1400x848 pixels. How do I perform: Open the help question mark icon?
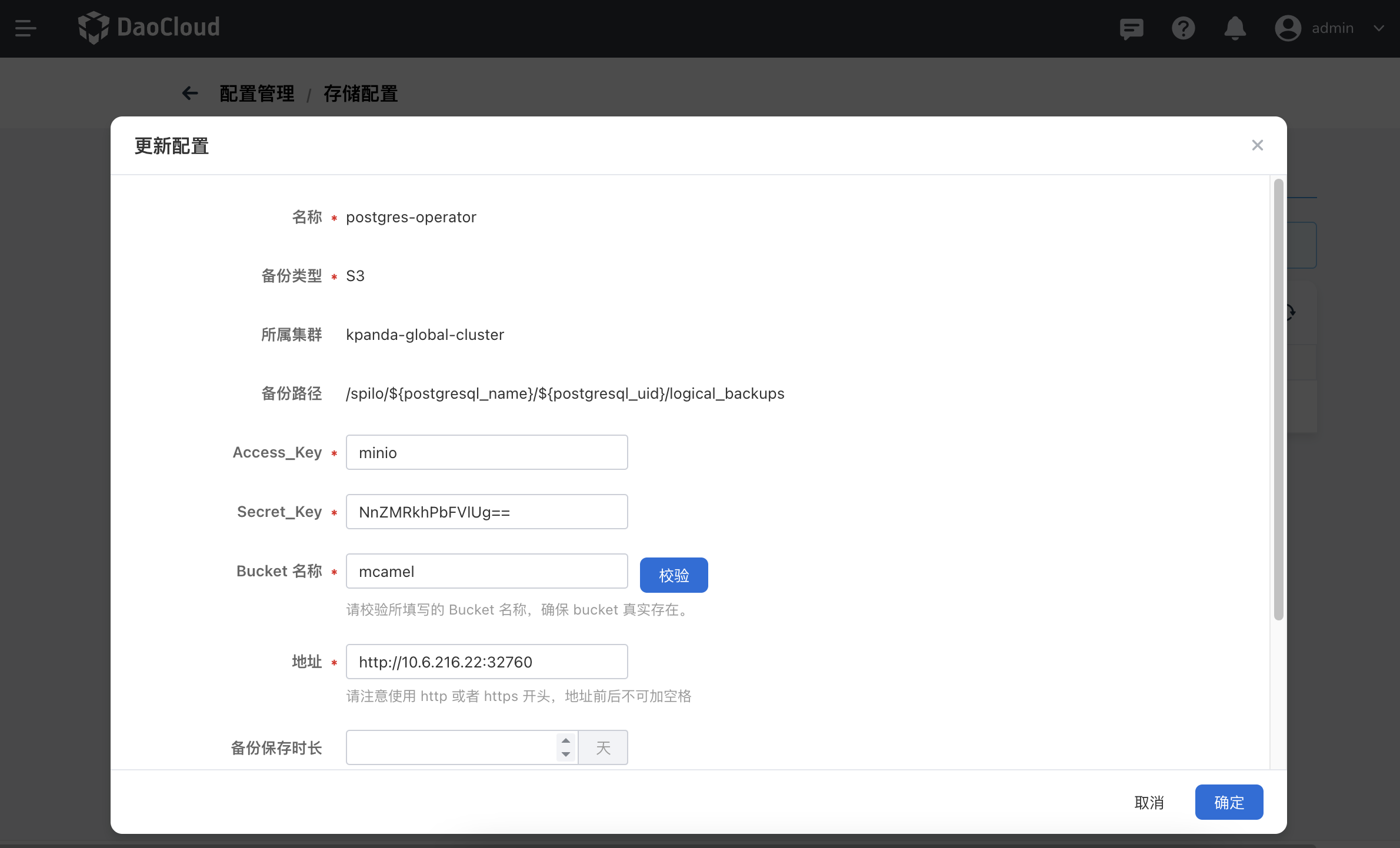click(1183, 28)
